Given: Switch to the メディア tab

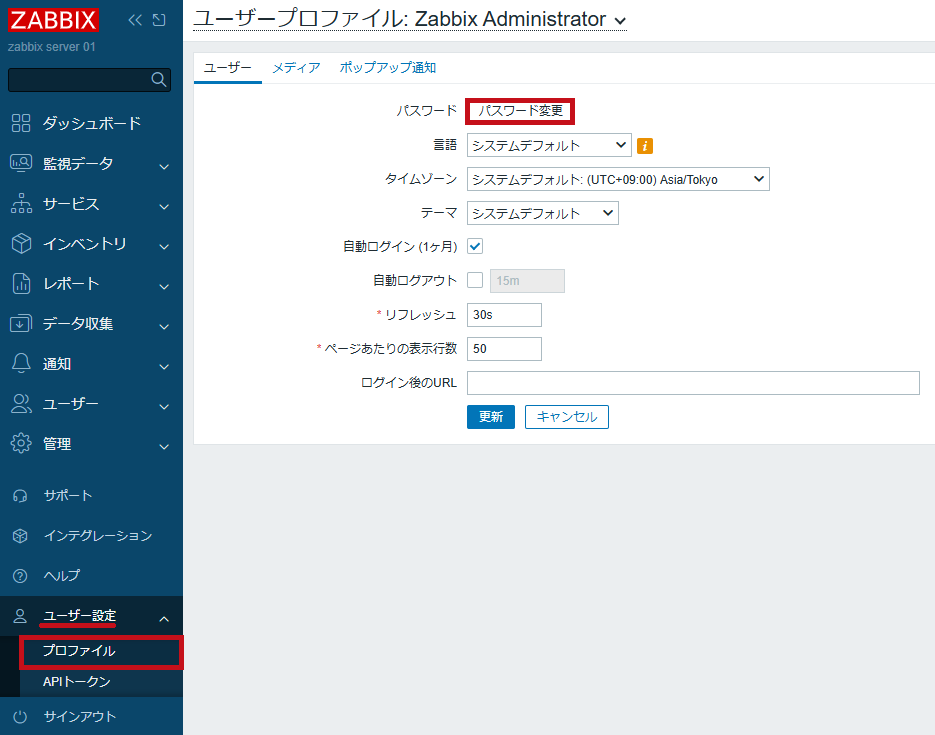Looking at the screenshot, I should point(296,67).
